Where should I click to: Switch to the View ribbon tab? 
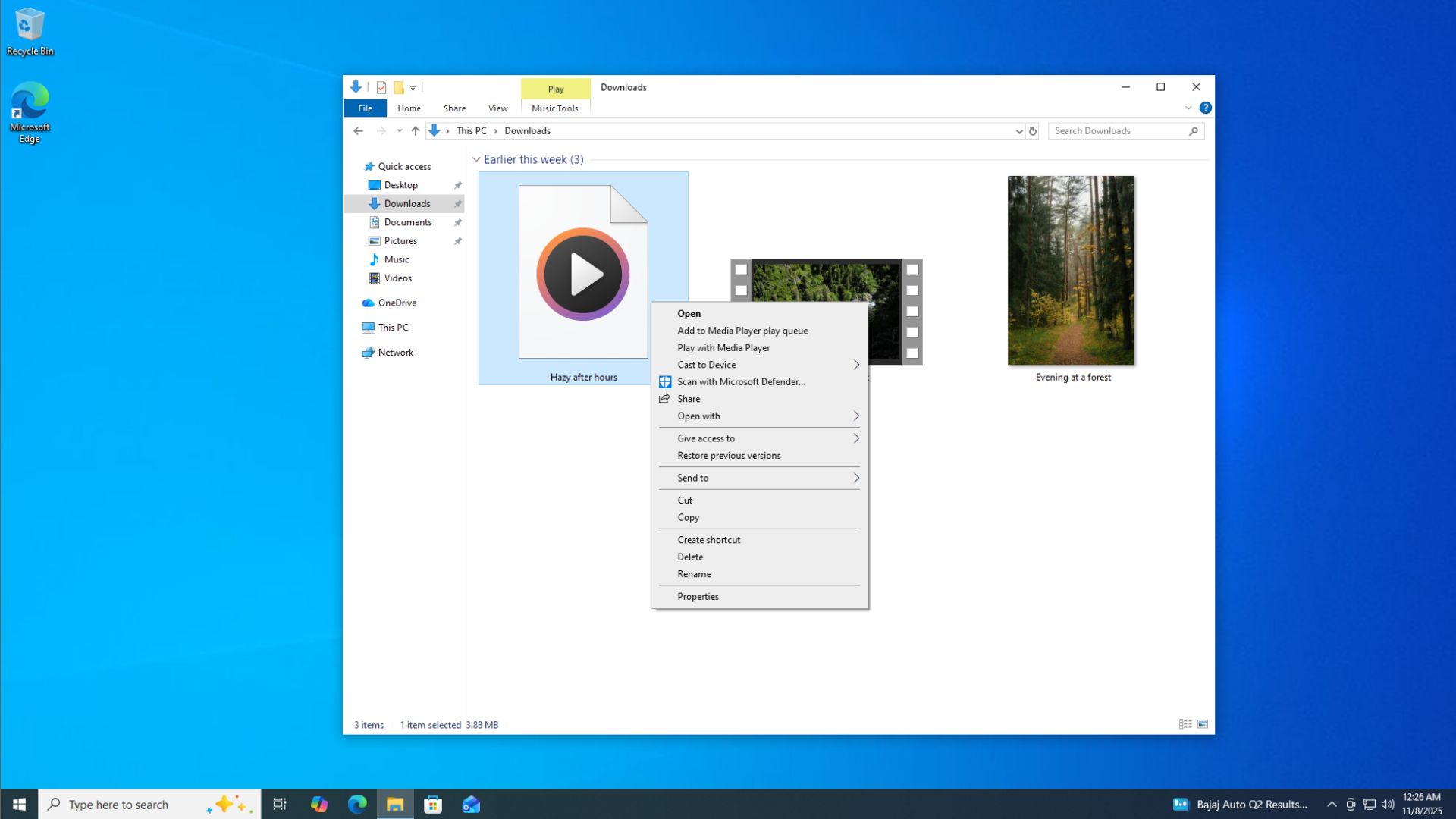point(497,108)
